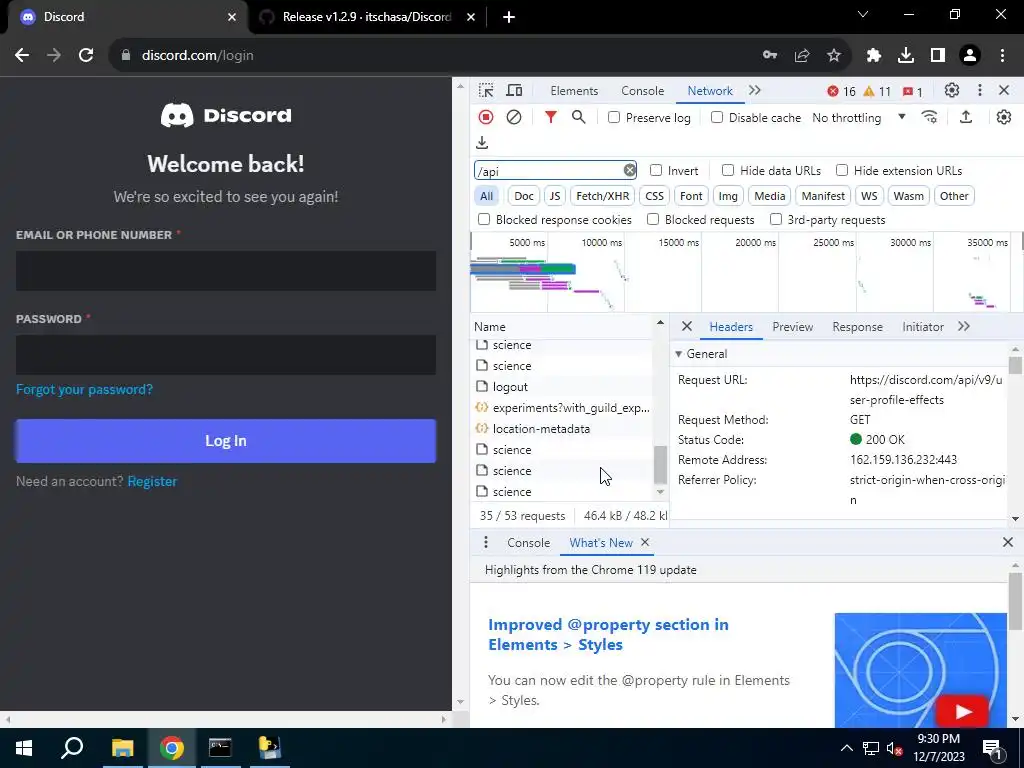Switch to the DevTools Console panel
1024x768 pixels.
point(643,91)
